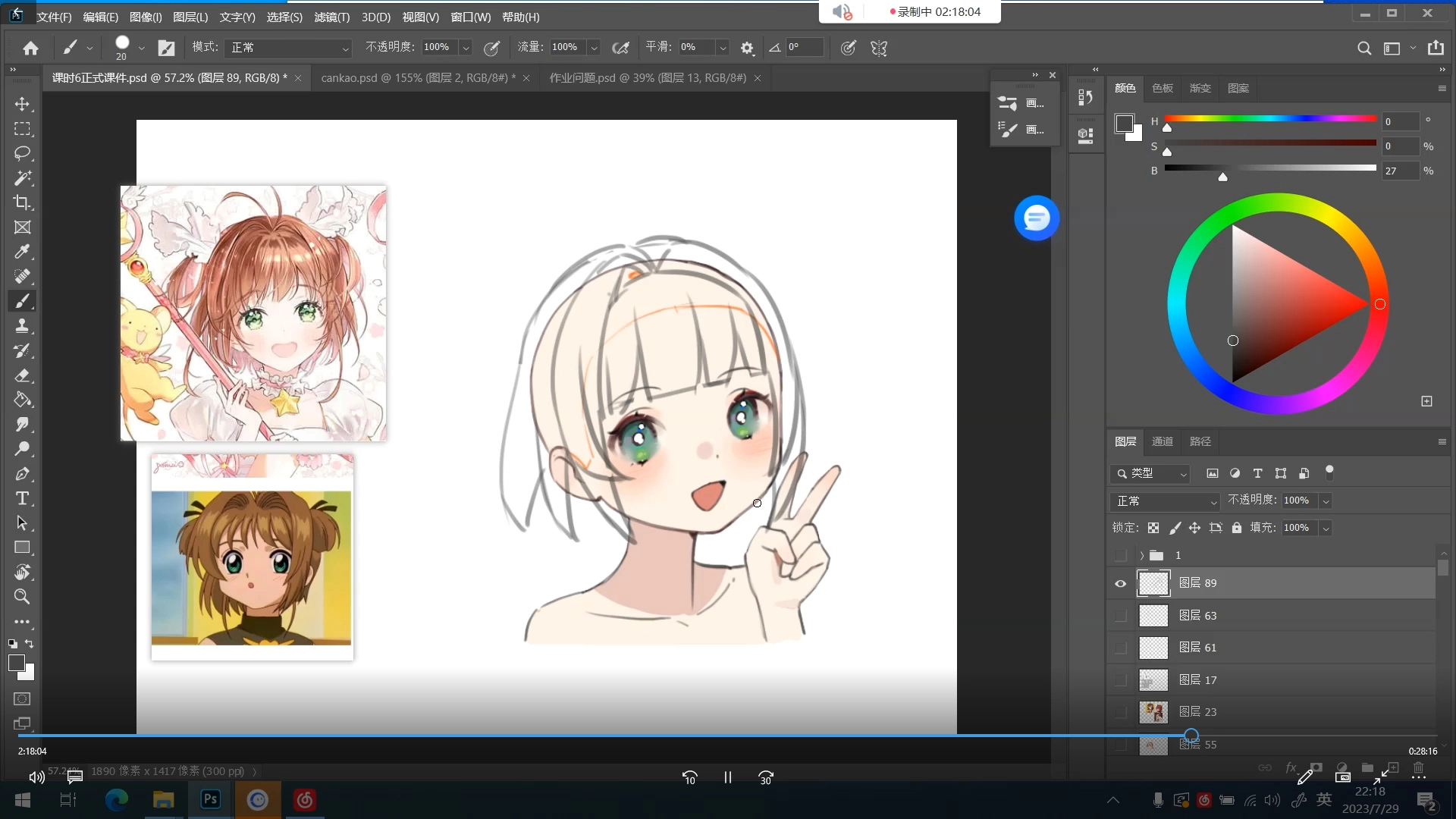1456x819 pixels.
Task: Select the Horizontal Type tool
Action: pos(22,498)
